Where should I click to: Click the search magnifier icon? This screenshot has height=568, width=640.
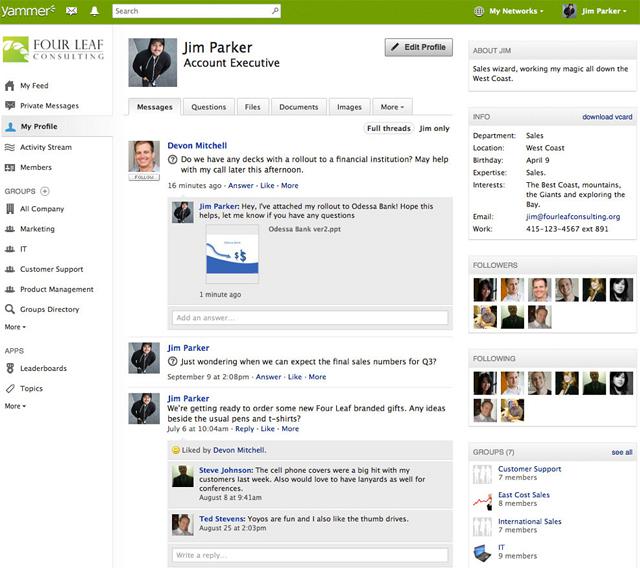(275, 11)
